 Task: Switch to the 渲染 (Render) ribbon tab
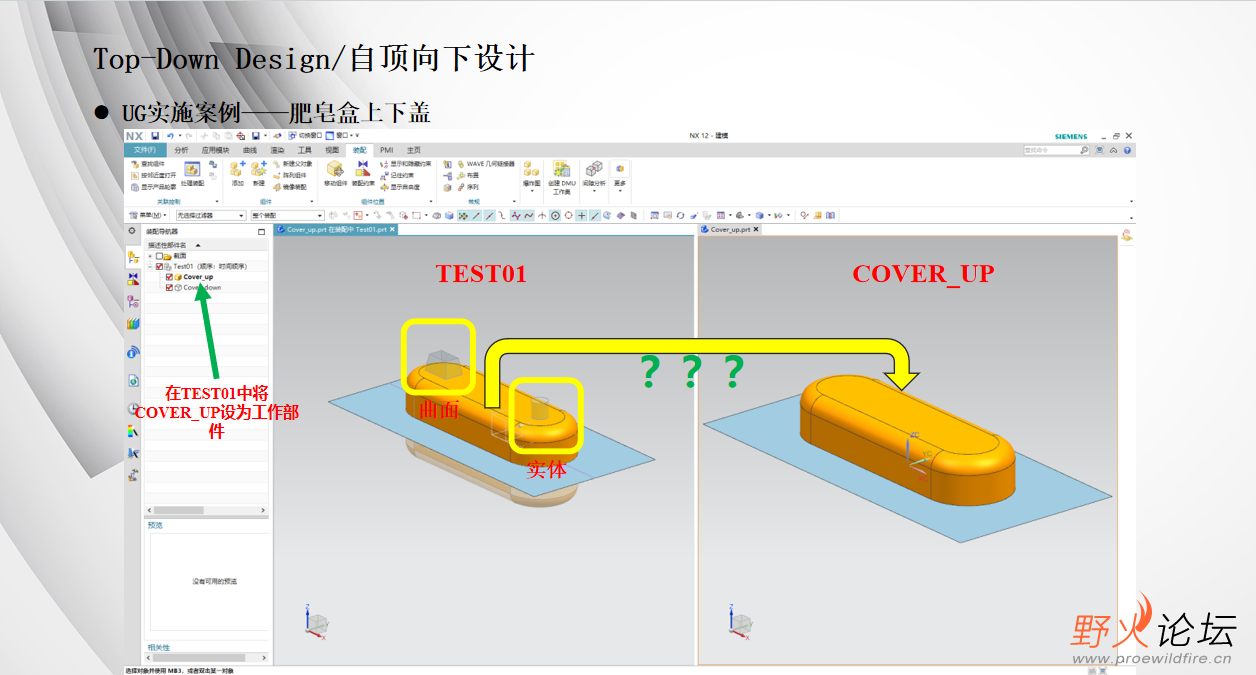click(277, 149)
